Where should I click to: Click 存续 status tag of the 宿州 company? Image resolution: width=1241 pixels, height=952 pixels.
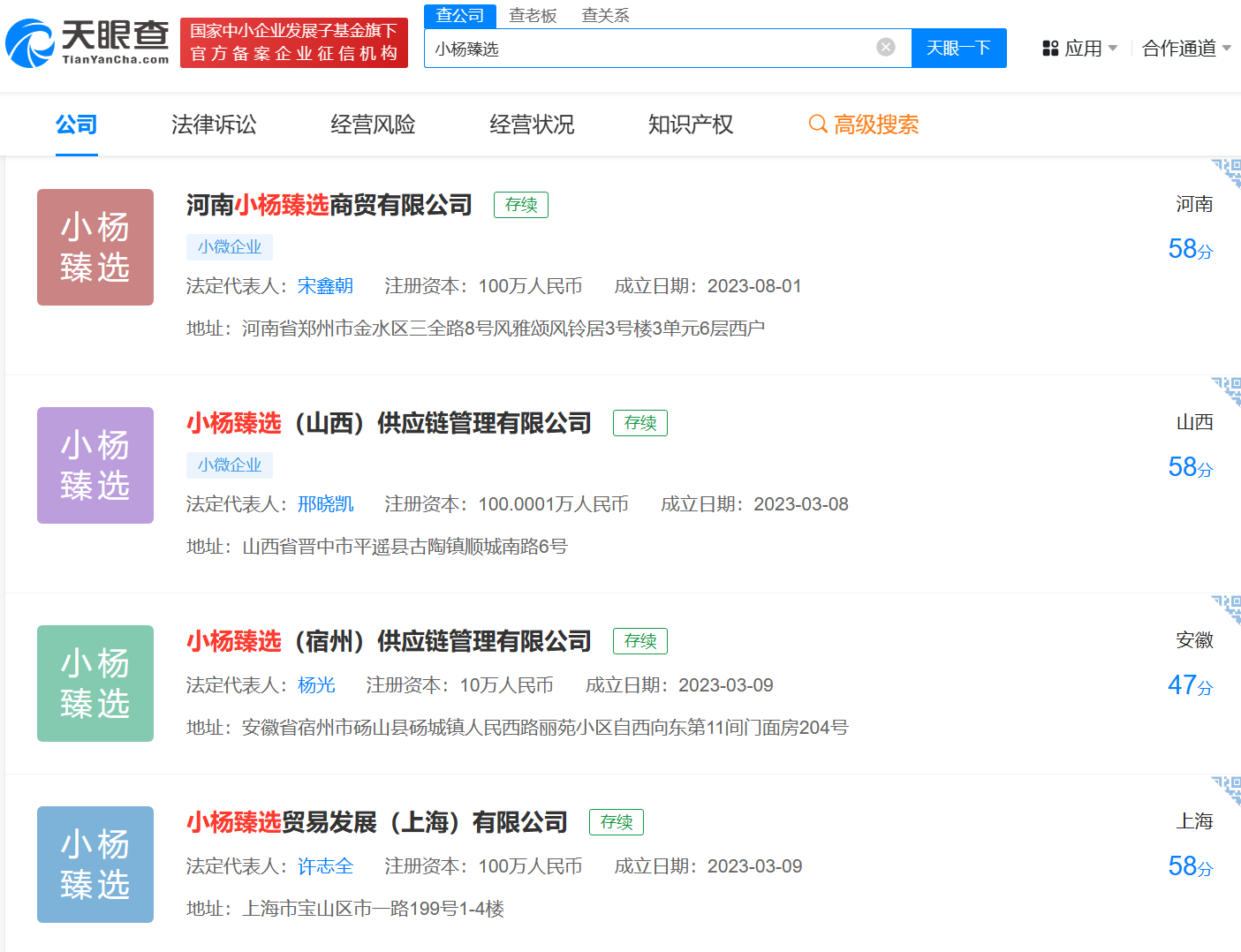[640, 641]
